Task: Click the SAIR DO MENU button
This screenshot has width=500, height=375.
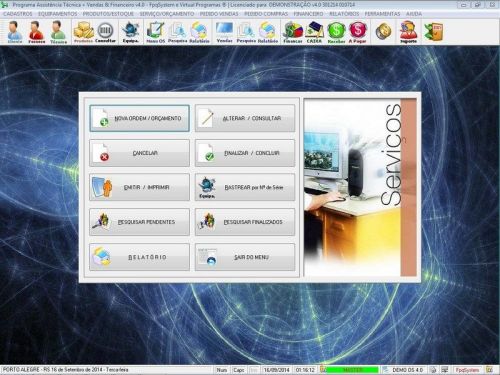Action: [x=245, y=257]
